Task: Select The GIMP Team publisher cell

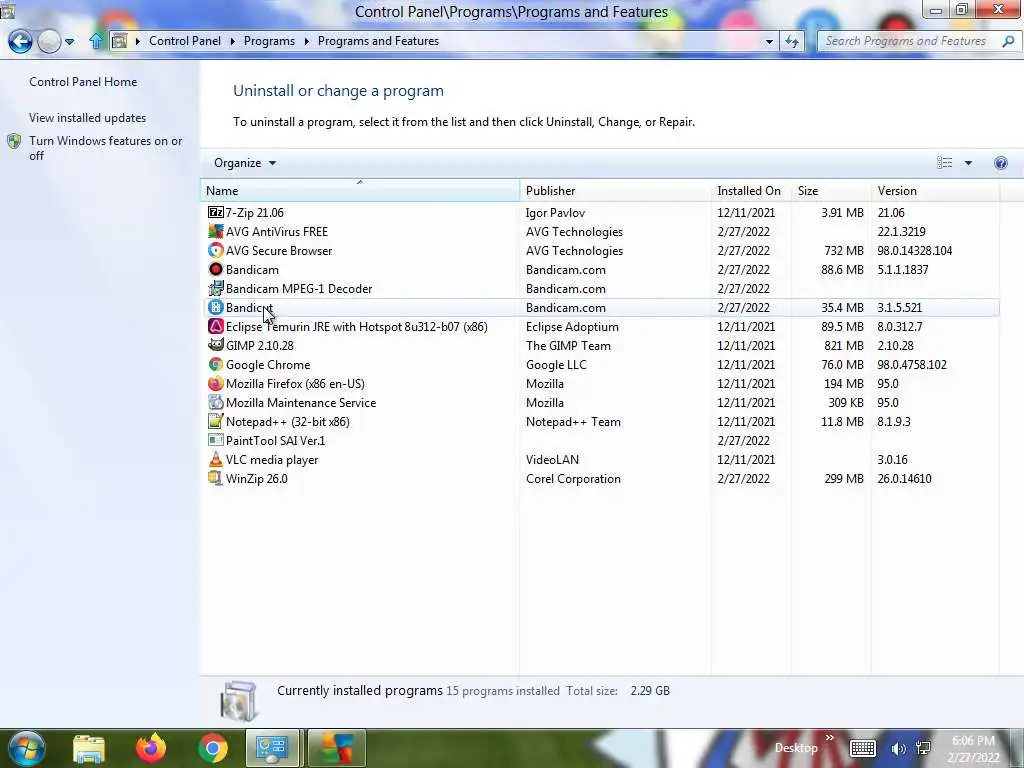Action: click(568, 345)
